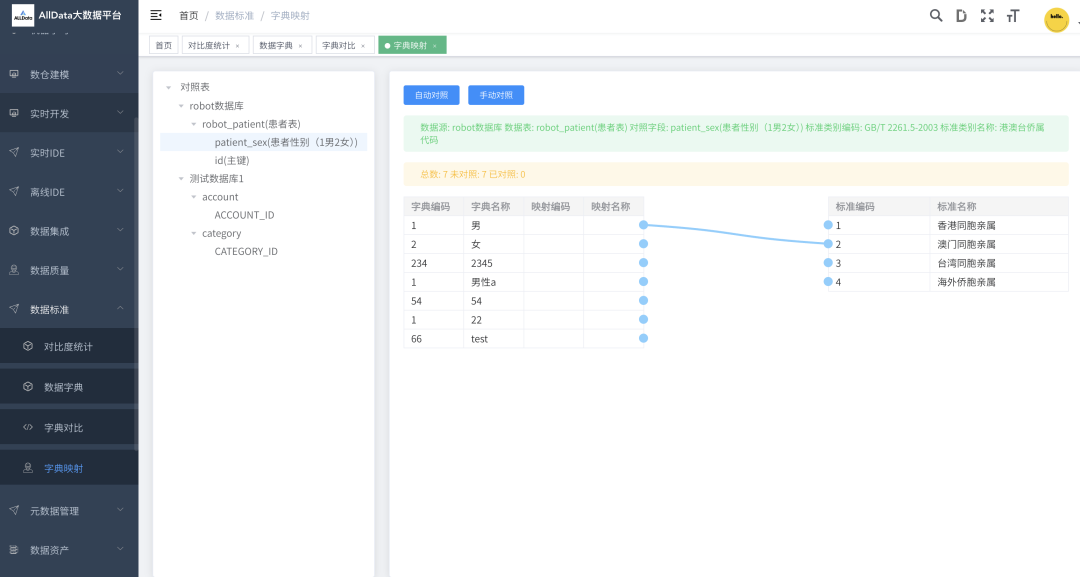This screenshot has width=1080, height=577.
Task: Click connector dot beside 台湾同胞亲属
Action: pos(828,263)
